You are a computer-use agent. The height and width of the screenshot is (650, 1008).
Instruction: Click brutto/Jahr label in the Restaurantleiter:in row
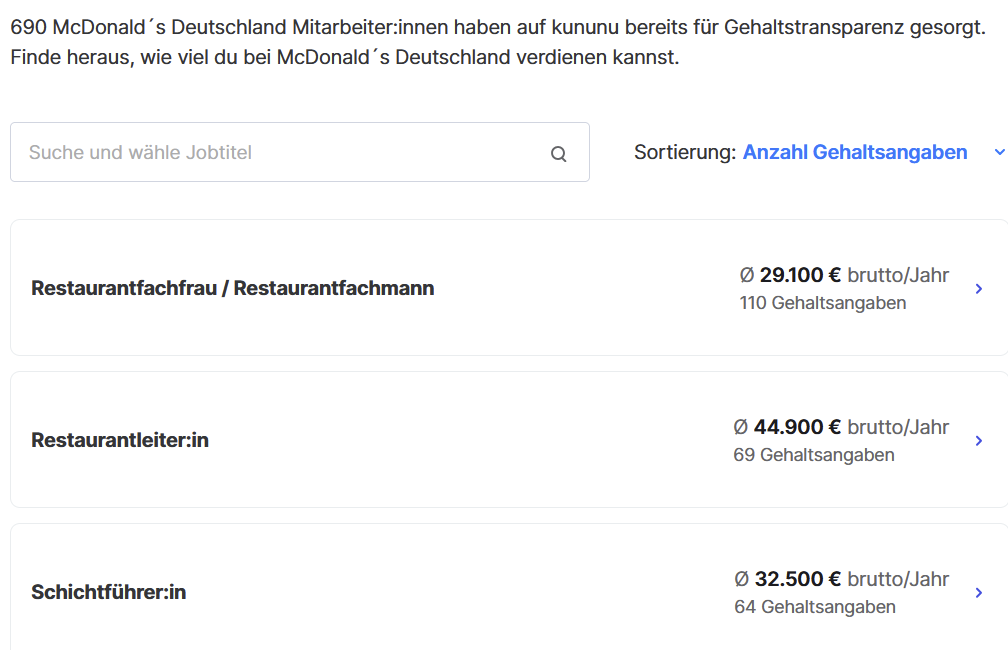point(898,428)
